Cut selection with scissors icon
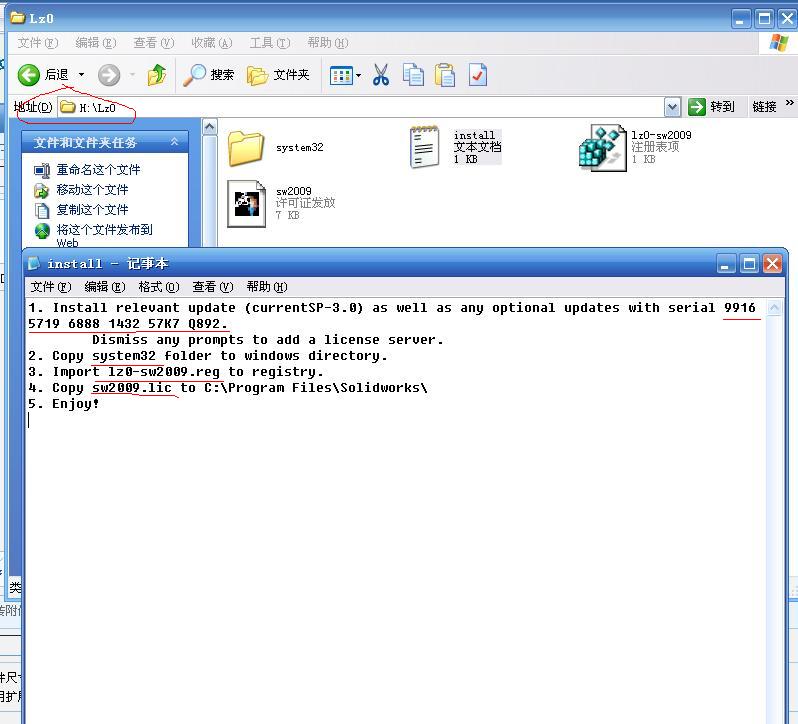The image size is (798, 724). point(381,75)
